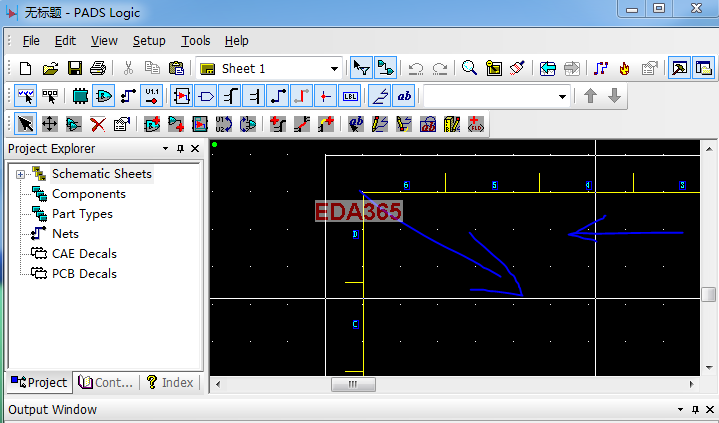
Task: Expand the Schematic Sheets node
Action: pos(20,174)
